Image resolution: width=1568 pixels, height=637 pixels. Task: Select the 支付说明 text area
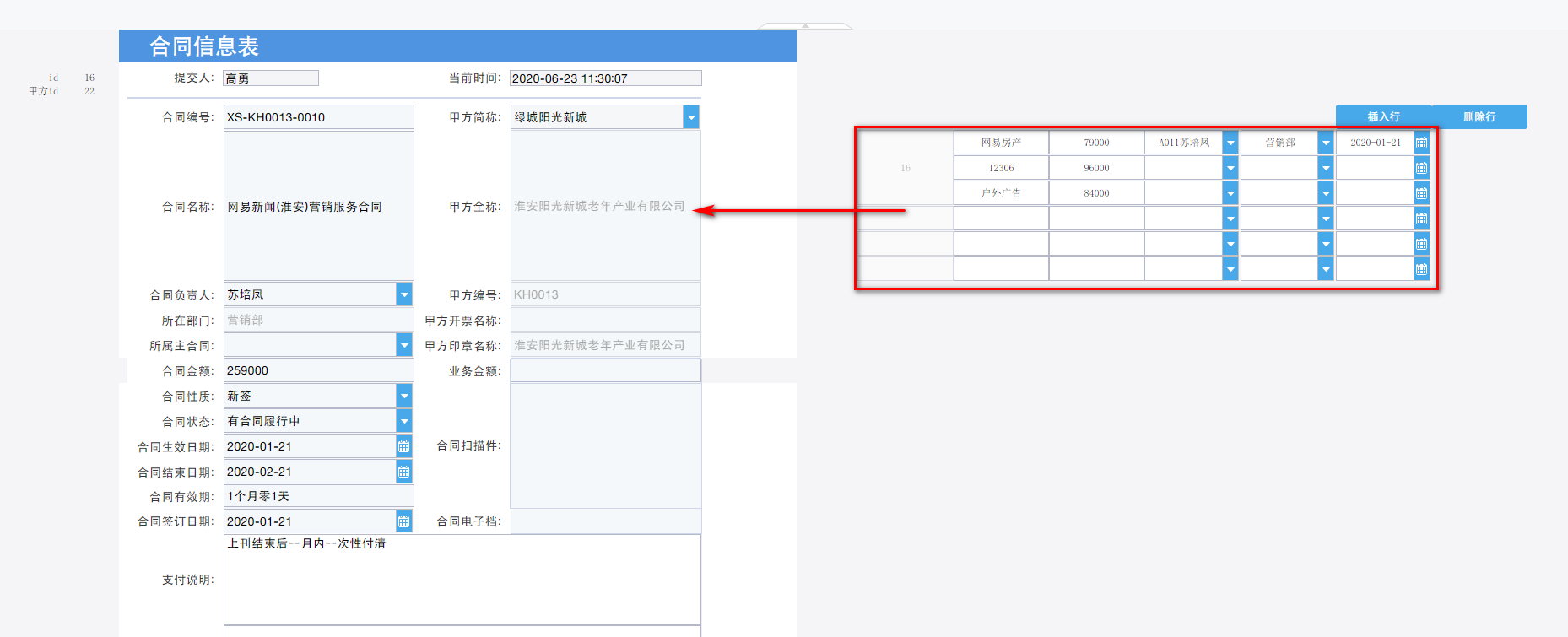point(462,580)
